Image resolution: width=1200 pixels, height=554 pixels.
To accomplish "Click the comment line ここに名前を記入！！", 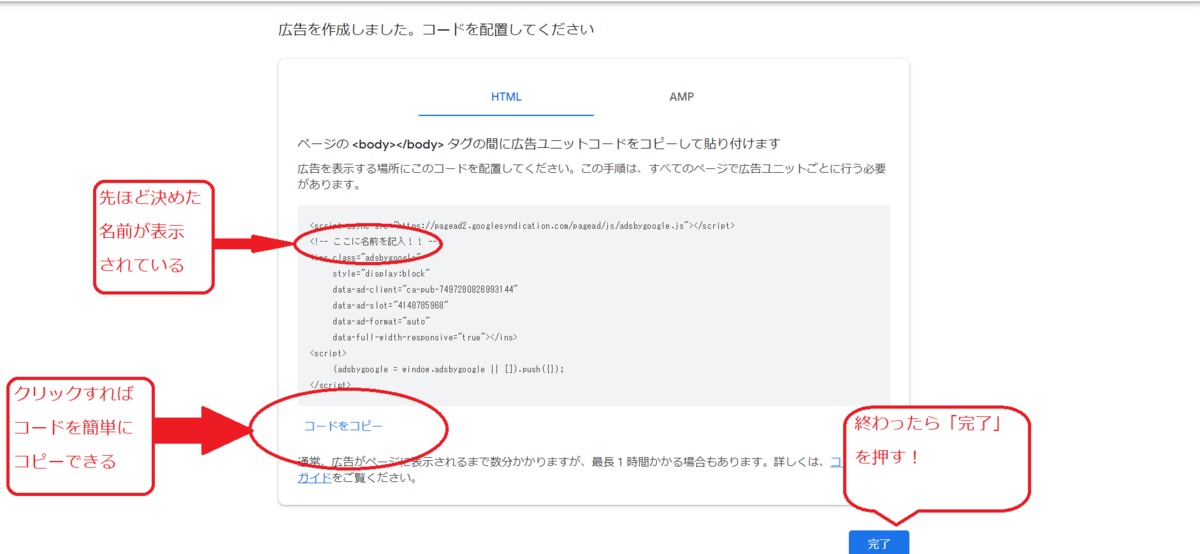I will click(x=375, y=241).
